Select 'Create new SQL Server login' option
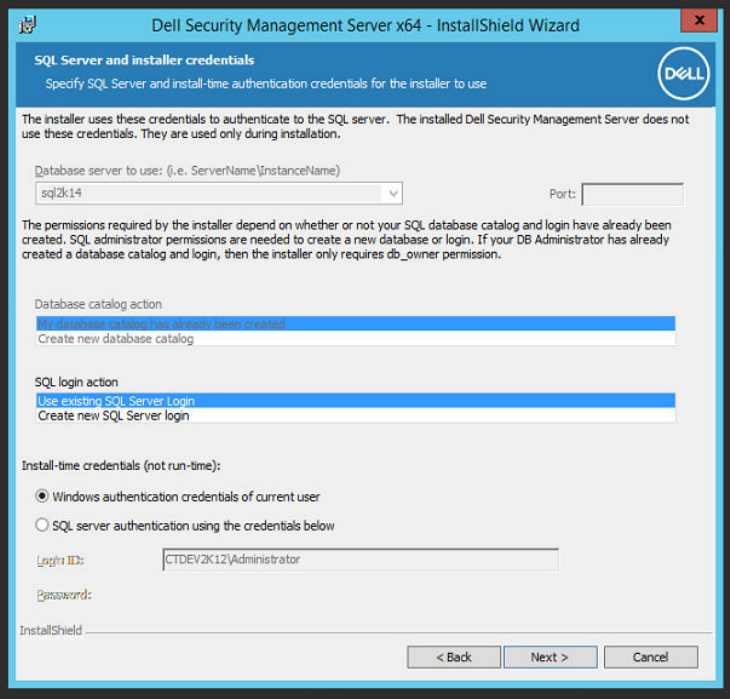730x699 pixels. [356, 415]
